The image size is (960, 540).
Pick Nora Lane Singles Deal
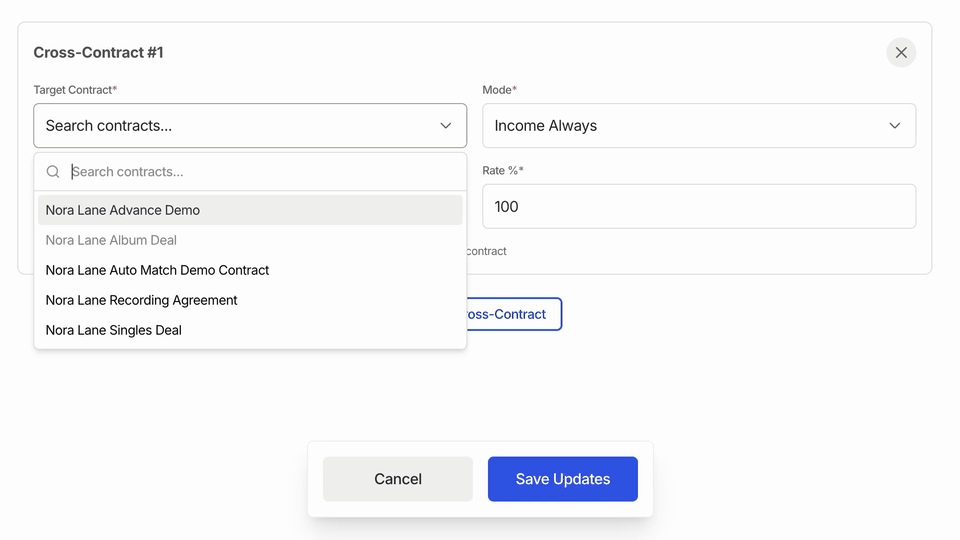coord(250,330)
